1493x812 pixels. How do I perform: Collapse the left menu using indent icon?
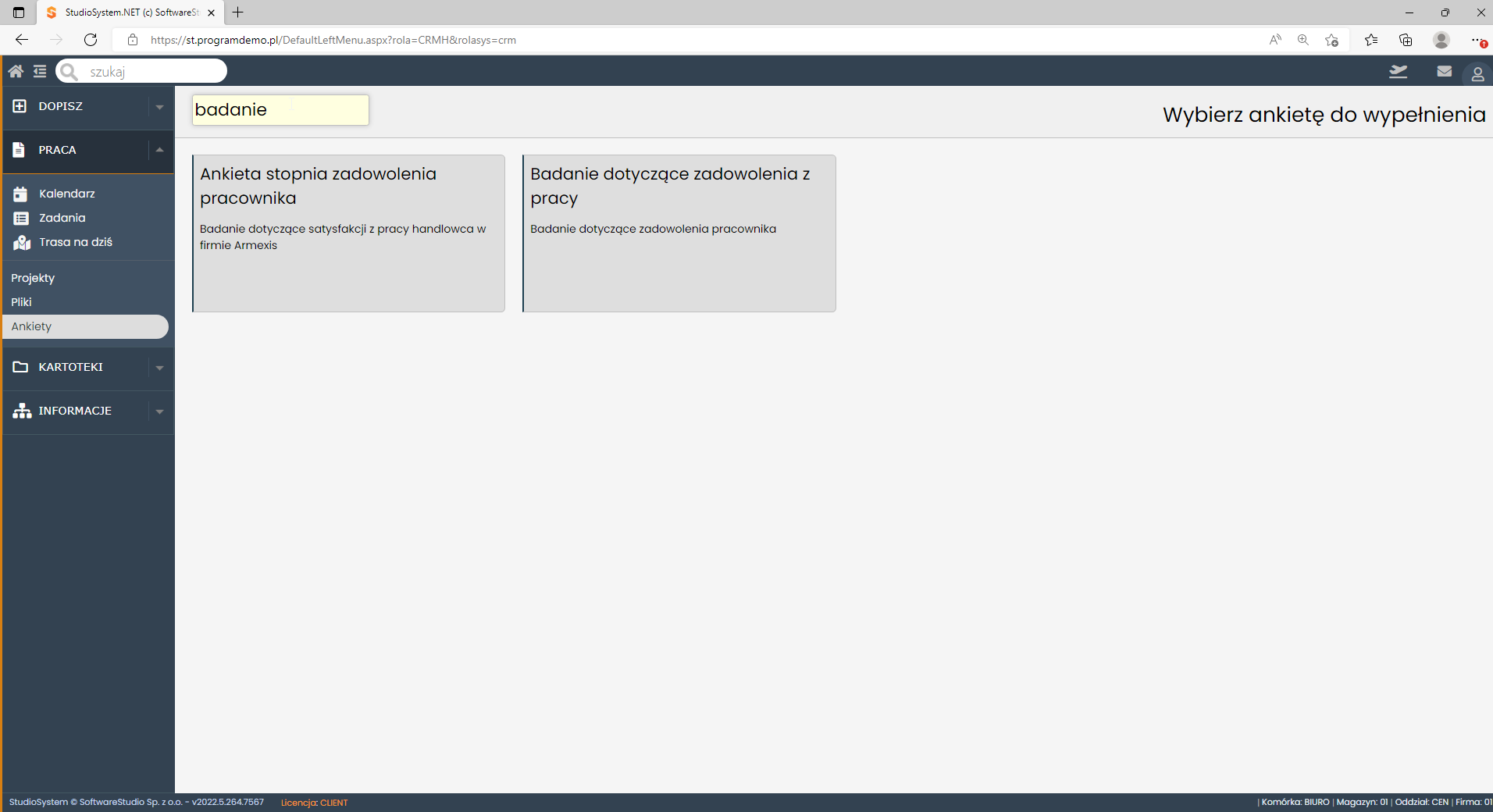pos(40,71)
